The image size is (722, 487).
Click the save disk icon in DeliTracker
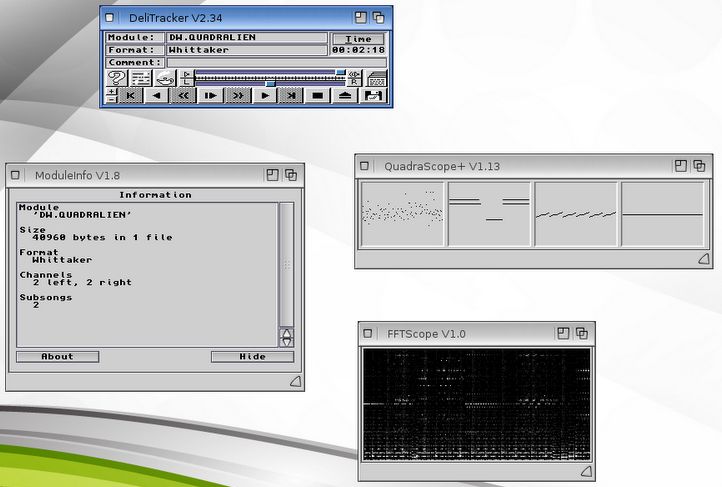pyautogui.click(x=373, y=95)
